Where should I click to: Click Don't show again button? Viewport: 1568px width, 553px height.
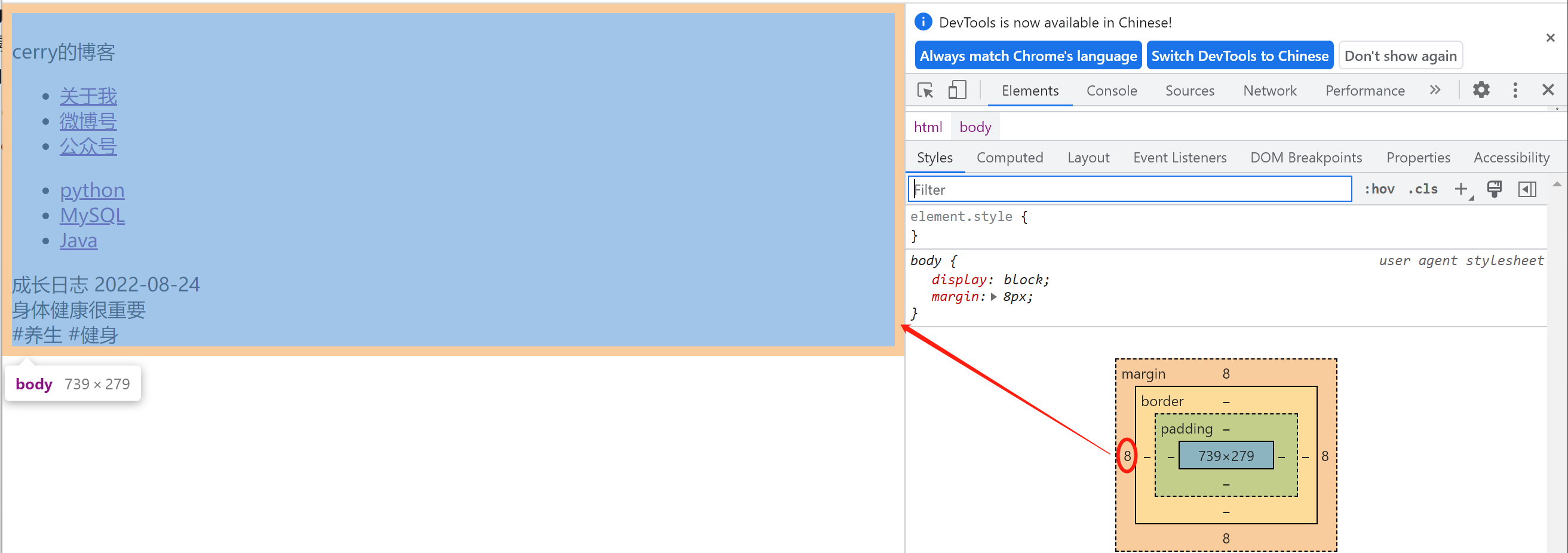coord(1400,56)
